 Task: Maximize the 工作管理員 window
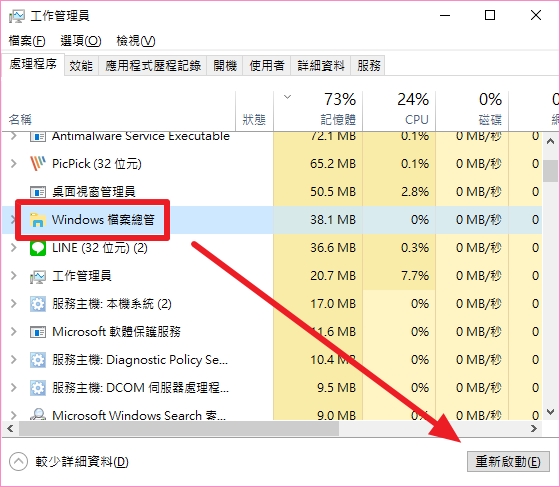490,15
